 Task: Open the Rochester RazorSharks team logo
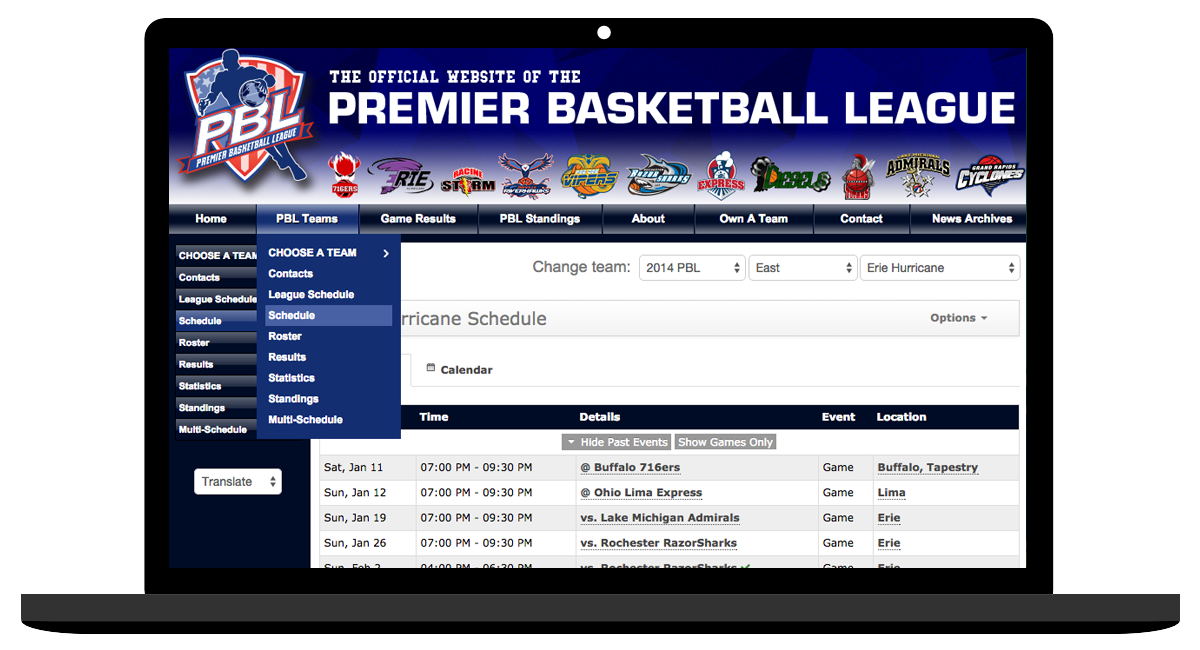658,177
